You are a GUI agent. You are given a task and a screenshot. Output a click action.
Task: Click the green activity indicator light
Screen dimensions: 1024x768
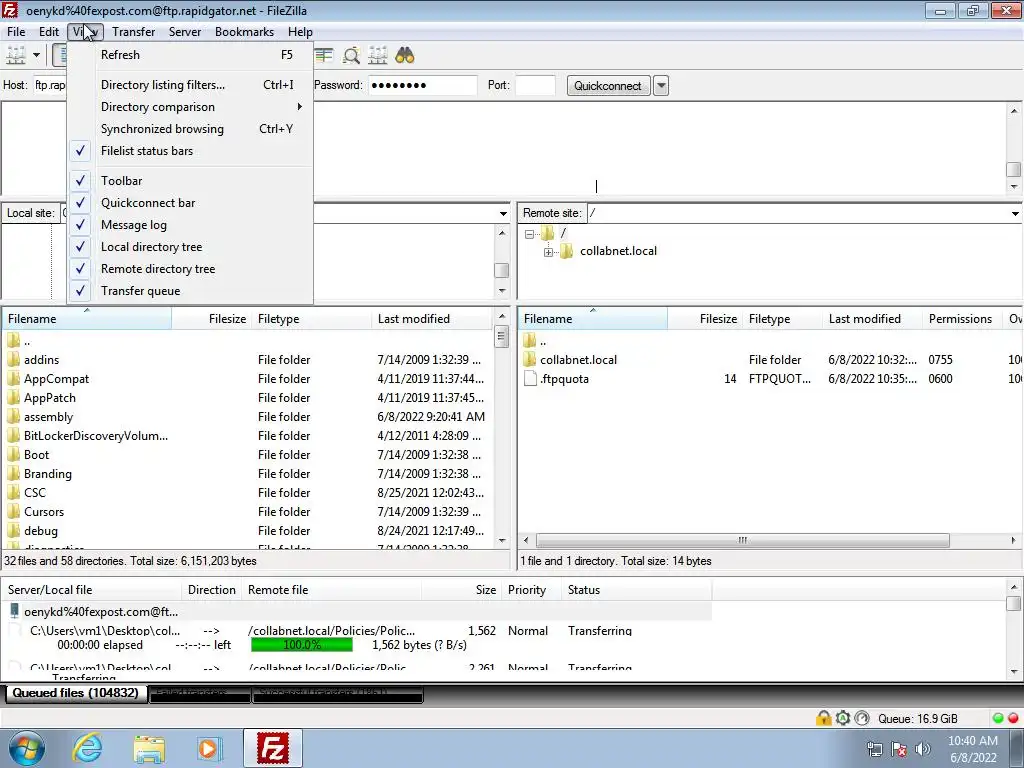(998, 718)
